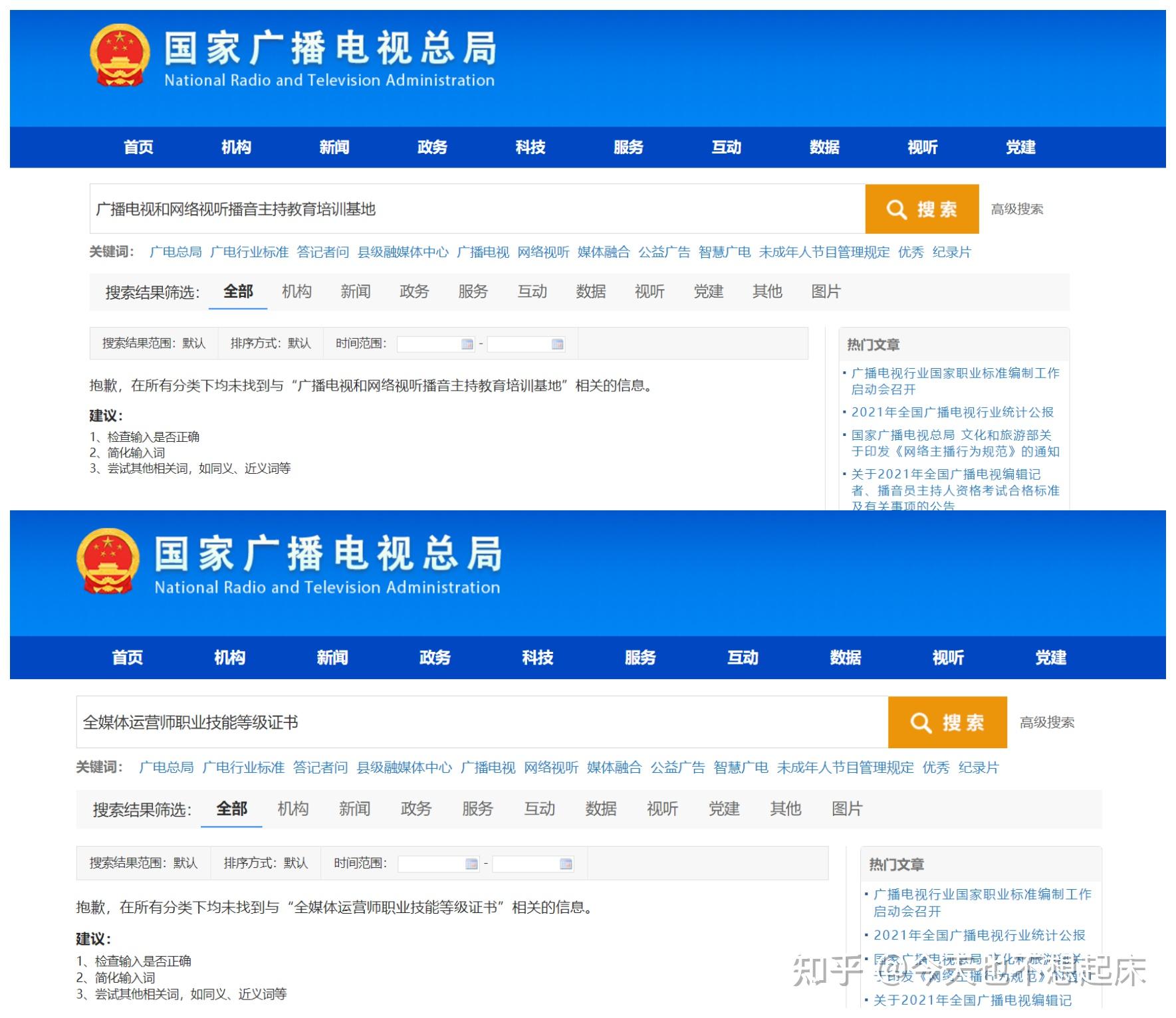Image resolution: width=1176 pixels, height=1018 pixels.
Task: Open 党建 in the 全媒体运营师 page's navigation bar
Action: (x=1051, y=658)
